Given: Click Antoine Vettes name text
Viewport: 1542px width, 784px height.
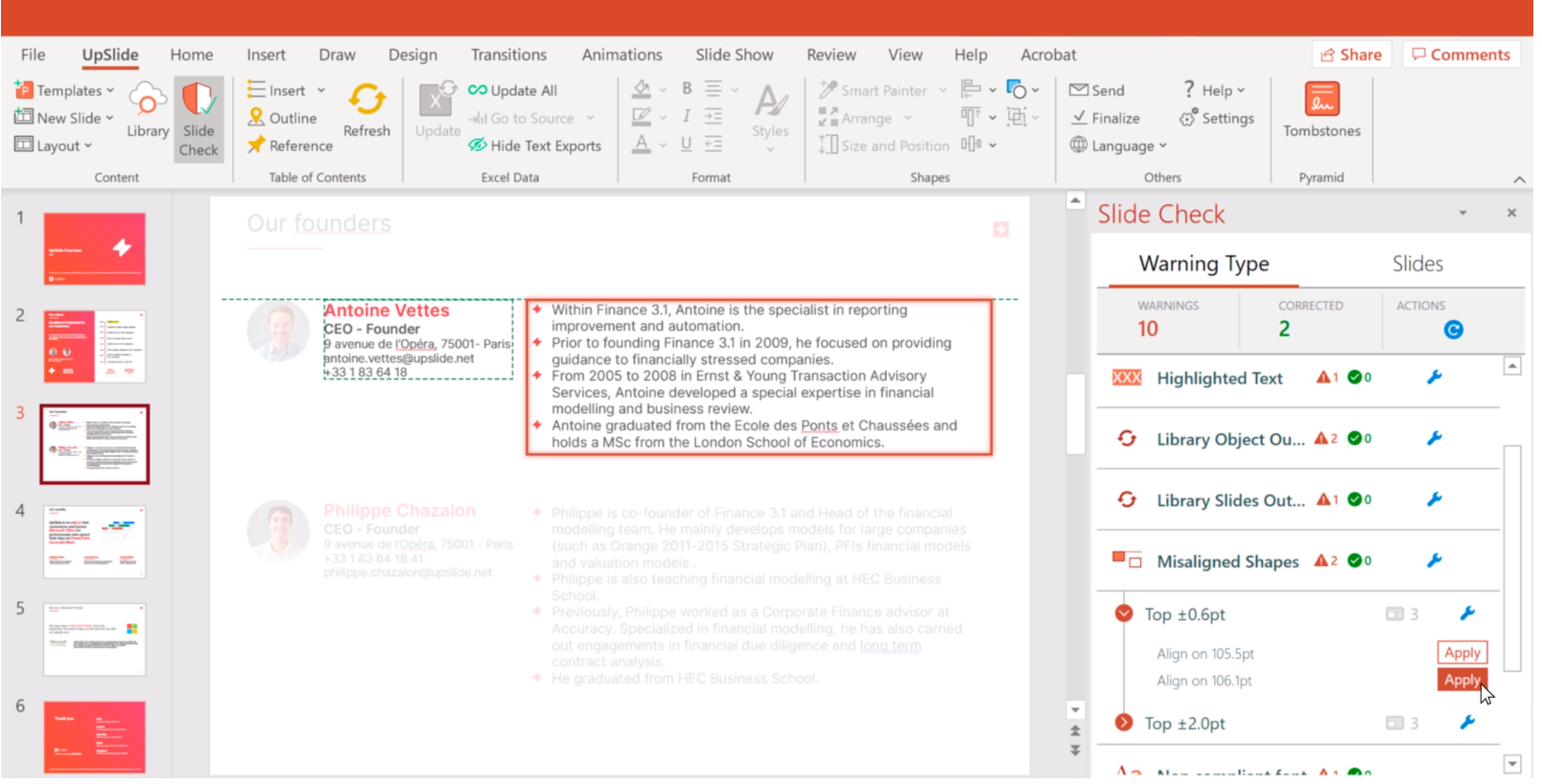Looking at the screenshot, I should (386, 311).
